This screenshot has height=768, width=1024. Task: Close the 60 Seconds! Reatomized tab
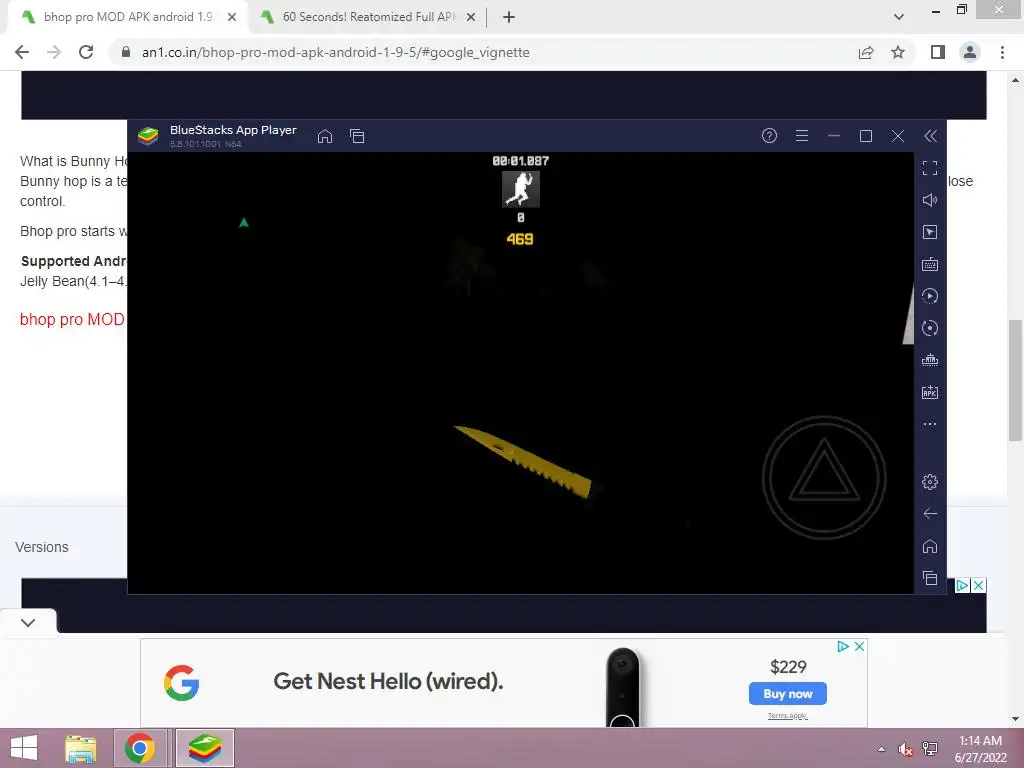[x=471, y=18]
